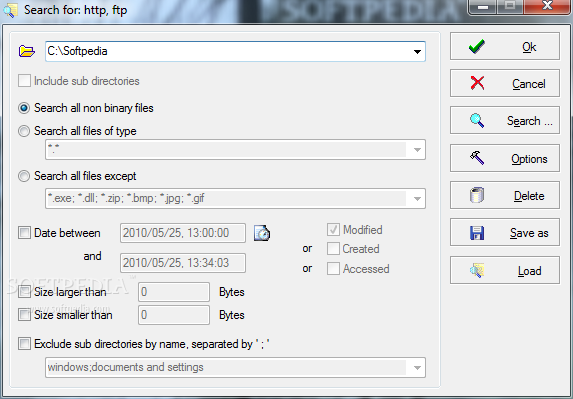Expand the excluded directories dropdown arrow
This screenshot has height=399, width=573.
[417, 368]
